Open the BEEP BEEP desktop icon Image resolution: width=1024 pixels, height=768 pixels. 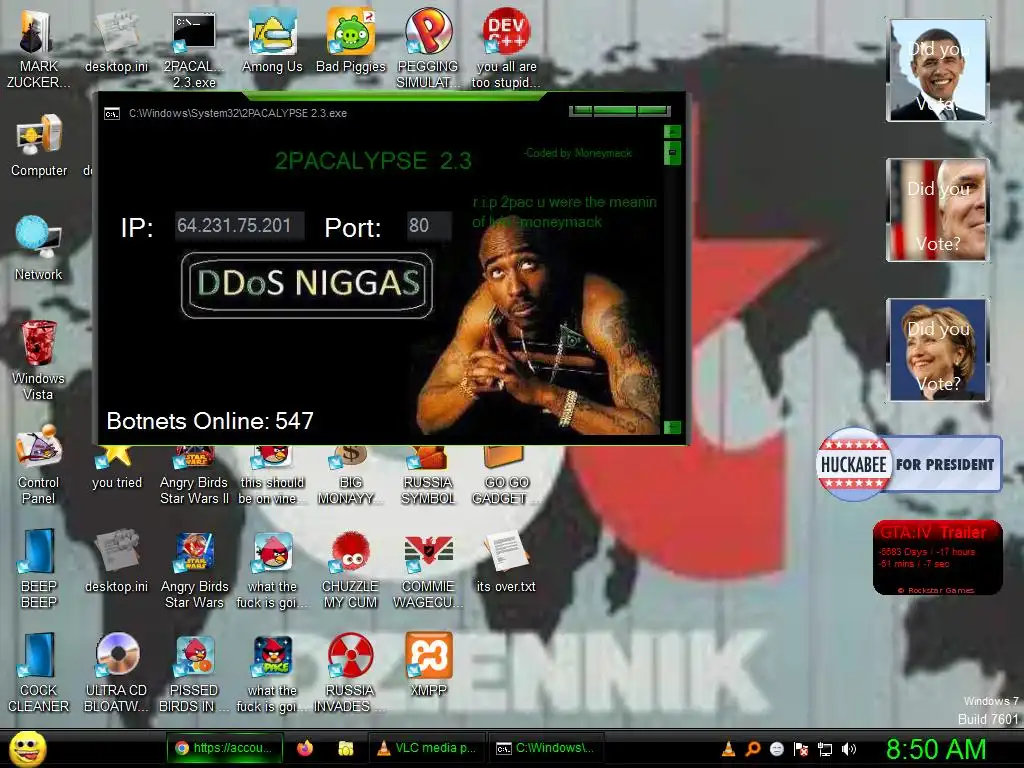[39, 569]
